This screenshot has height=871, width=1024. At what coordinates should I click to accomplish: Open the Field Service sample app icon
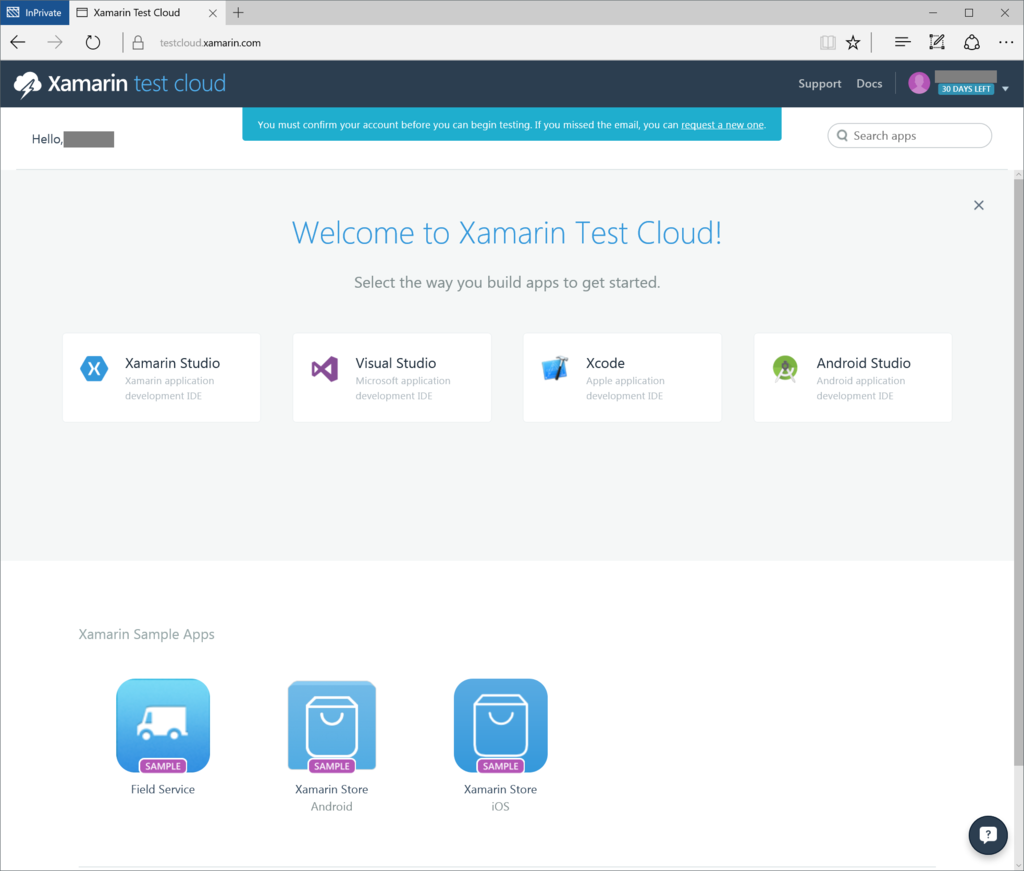(163, 726)
